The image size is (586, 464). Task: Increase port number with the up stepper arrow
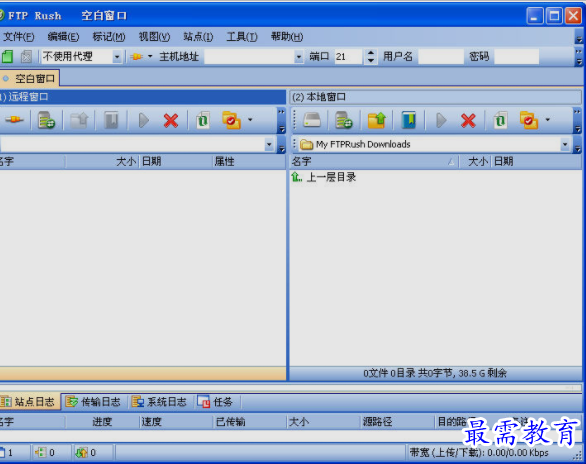(370, 53)
